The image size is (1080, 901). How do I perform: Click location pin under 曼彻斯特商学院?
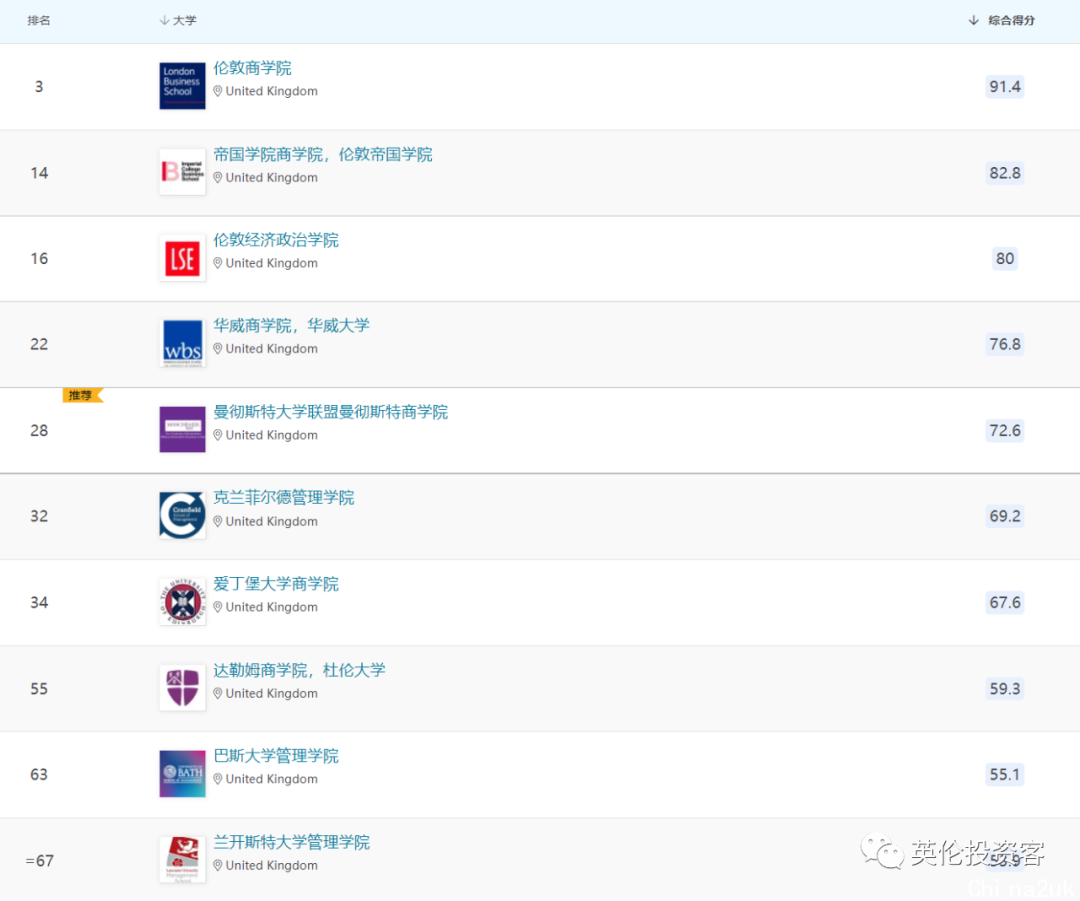tap(218, 435)
